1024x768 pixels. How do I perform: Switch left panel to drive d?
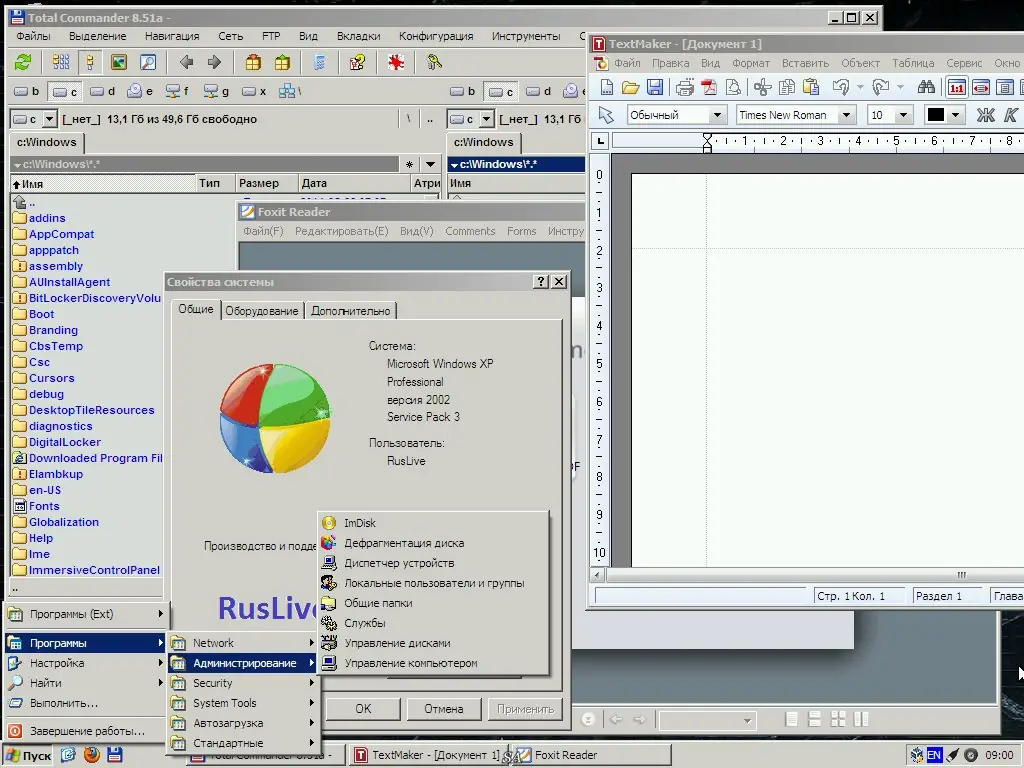point(103,91)
